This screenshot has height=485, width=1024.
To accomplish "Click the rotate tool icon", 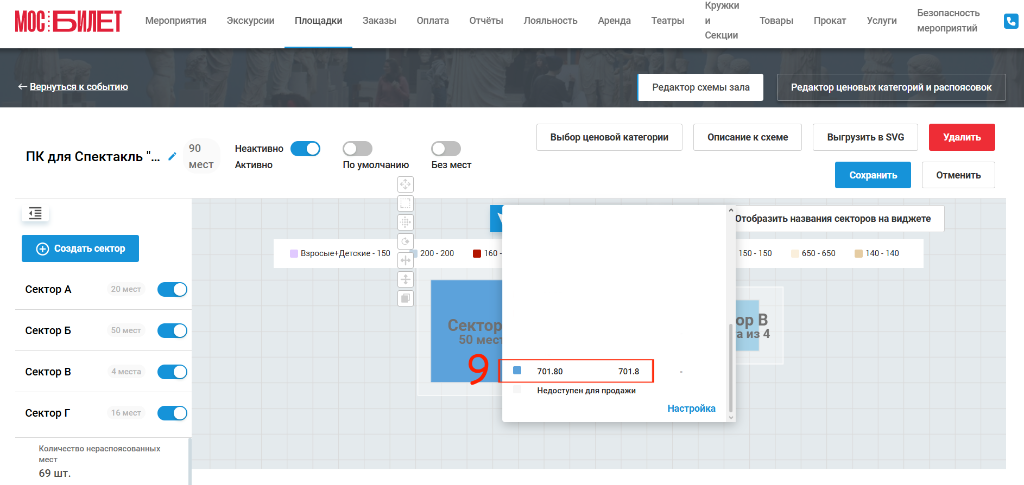I will click(x=405, y=241).
